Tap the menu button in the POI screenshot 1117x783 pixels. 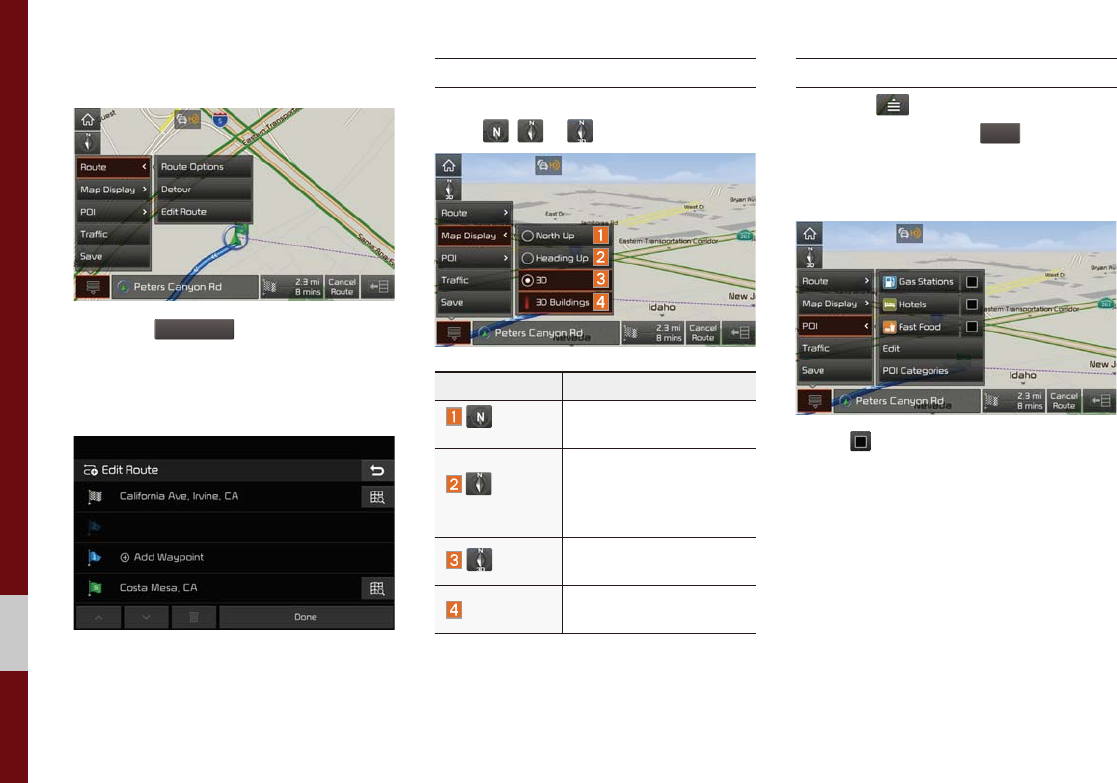(x=815, y=400)
